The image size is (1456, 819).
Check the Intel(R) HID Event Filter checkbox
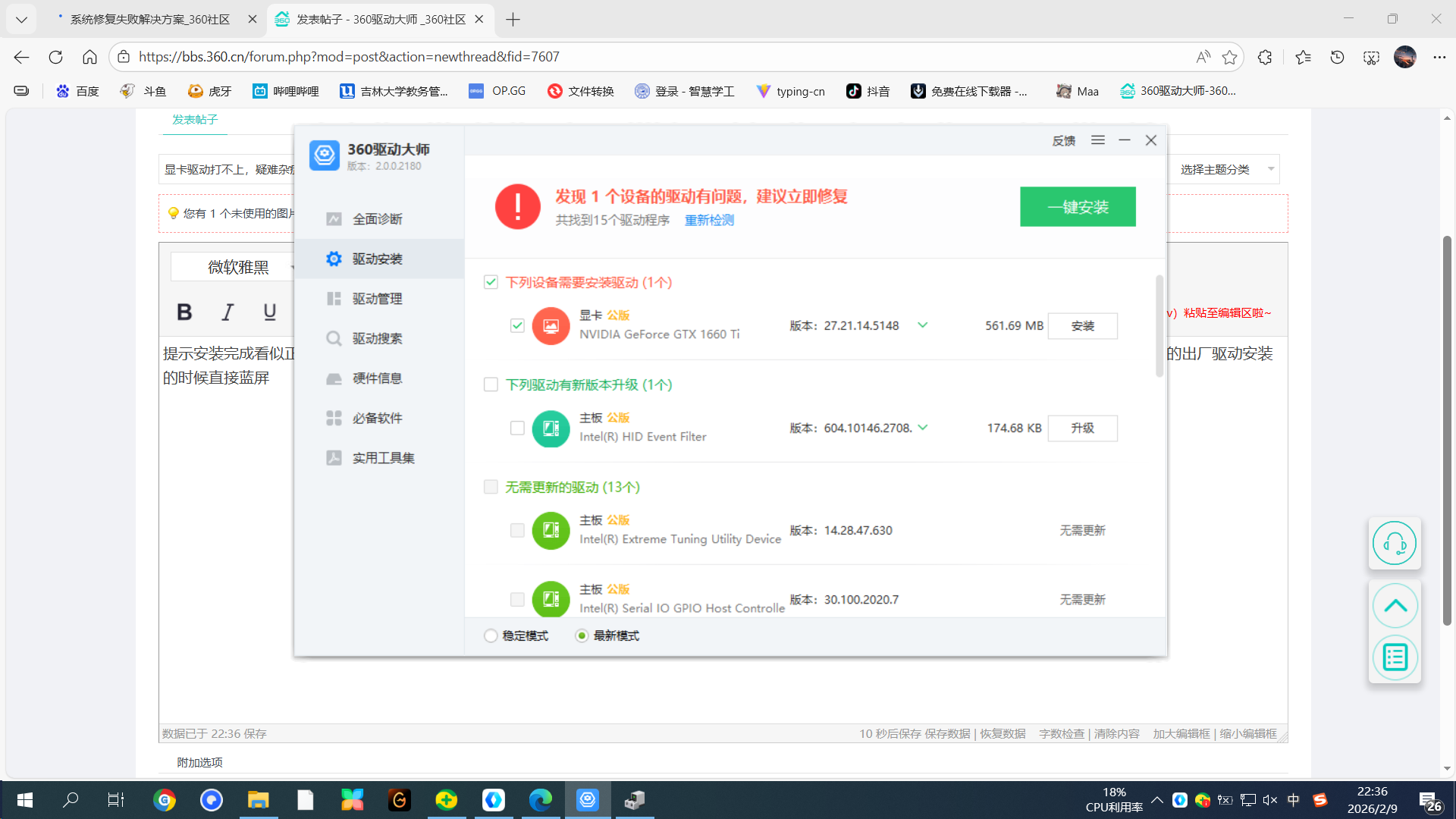click(x=517, y=428)
